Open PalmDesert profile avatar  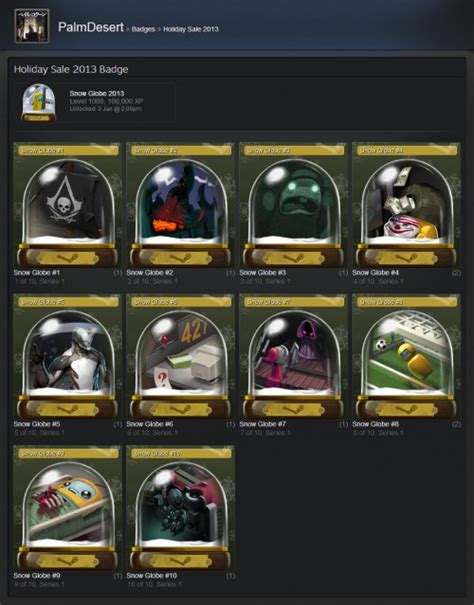click(32, 25)
